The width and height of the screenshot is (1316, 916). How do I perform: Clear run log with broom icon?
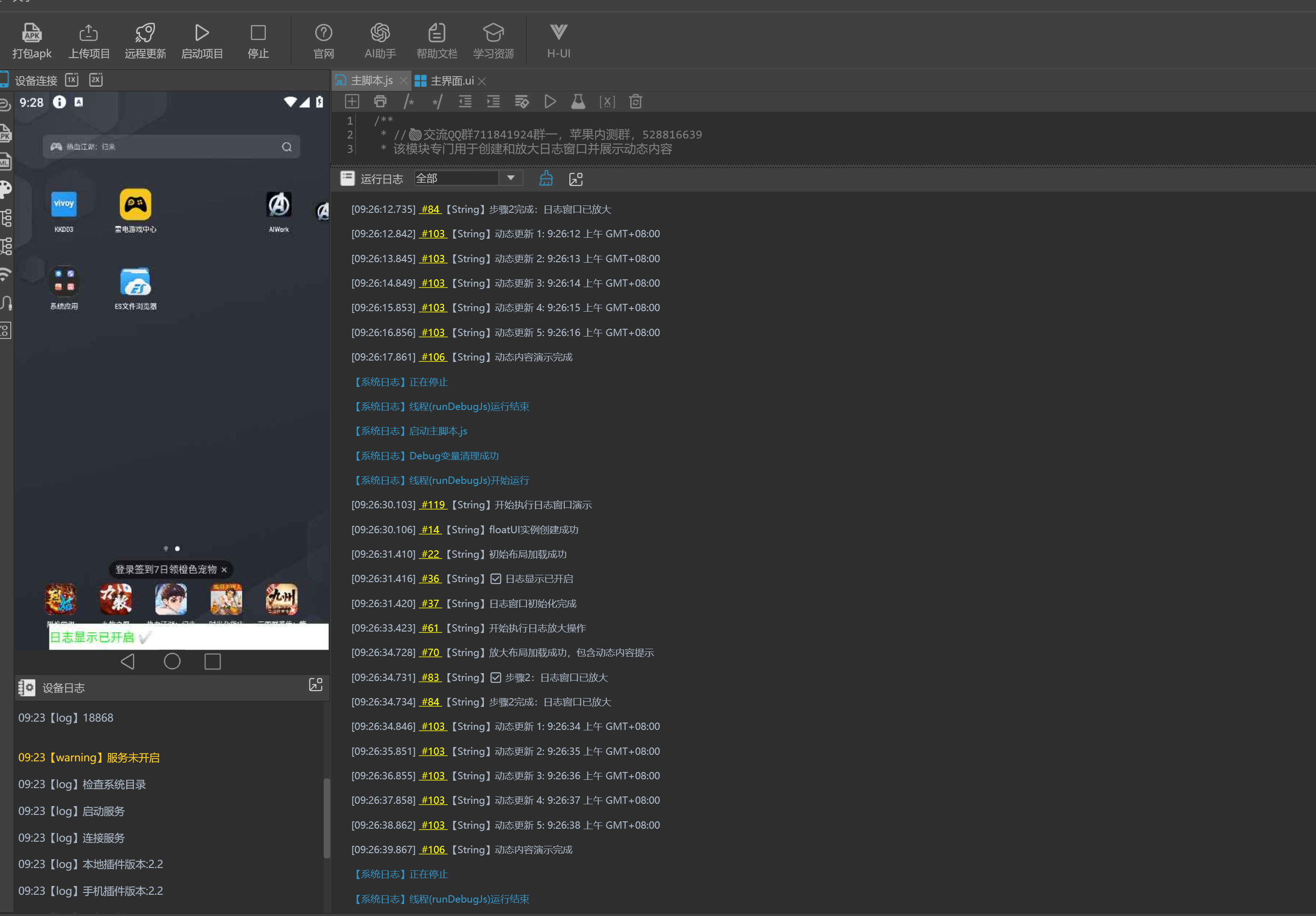546,179
